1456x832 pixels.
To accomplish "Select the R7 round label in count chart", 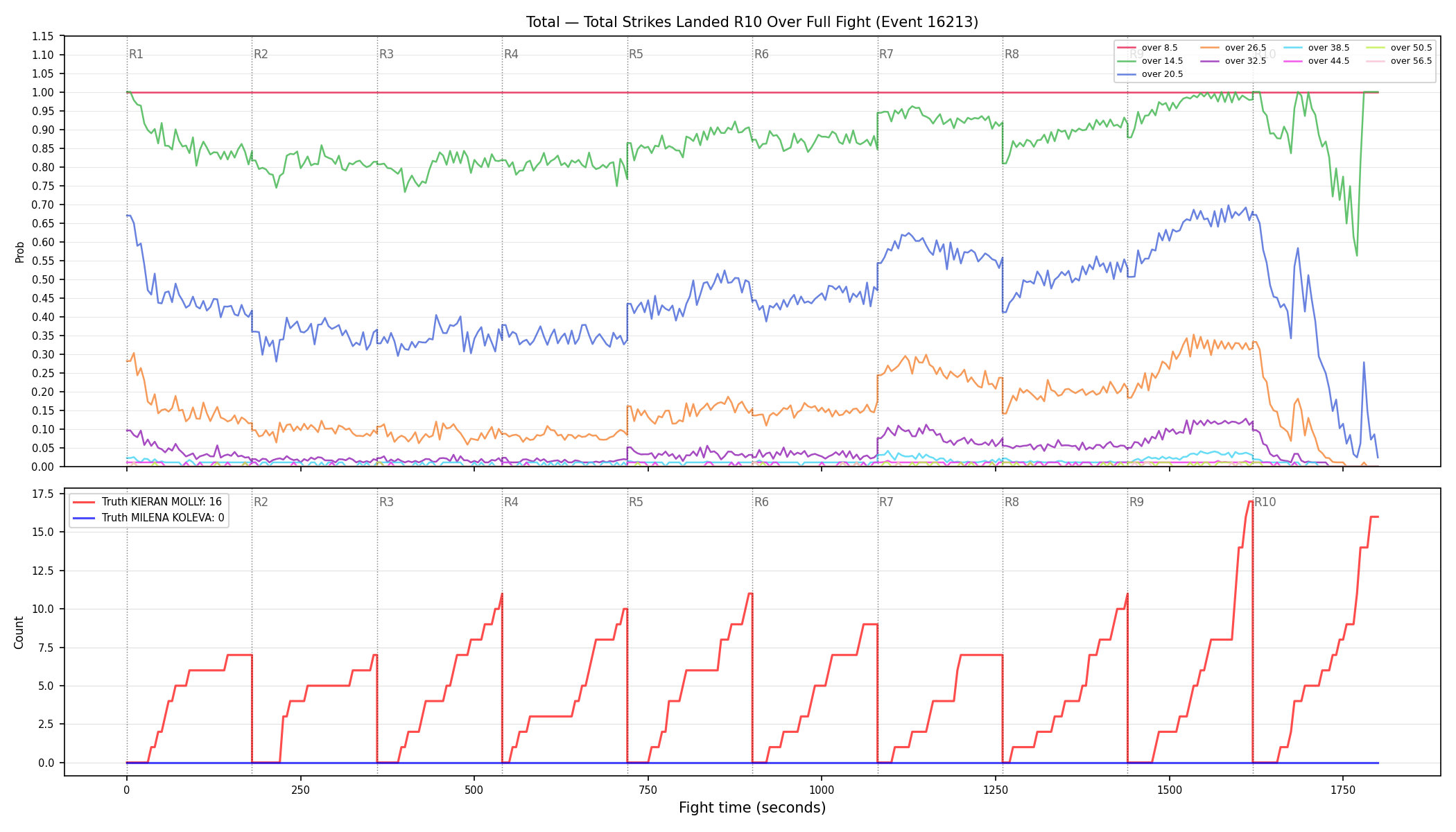I will click(886, 502).
